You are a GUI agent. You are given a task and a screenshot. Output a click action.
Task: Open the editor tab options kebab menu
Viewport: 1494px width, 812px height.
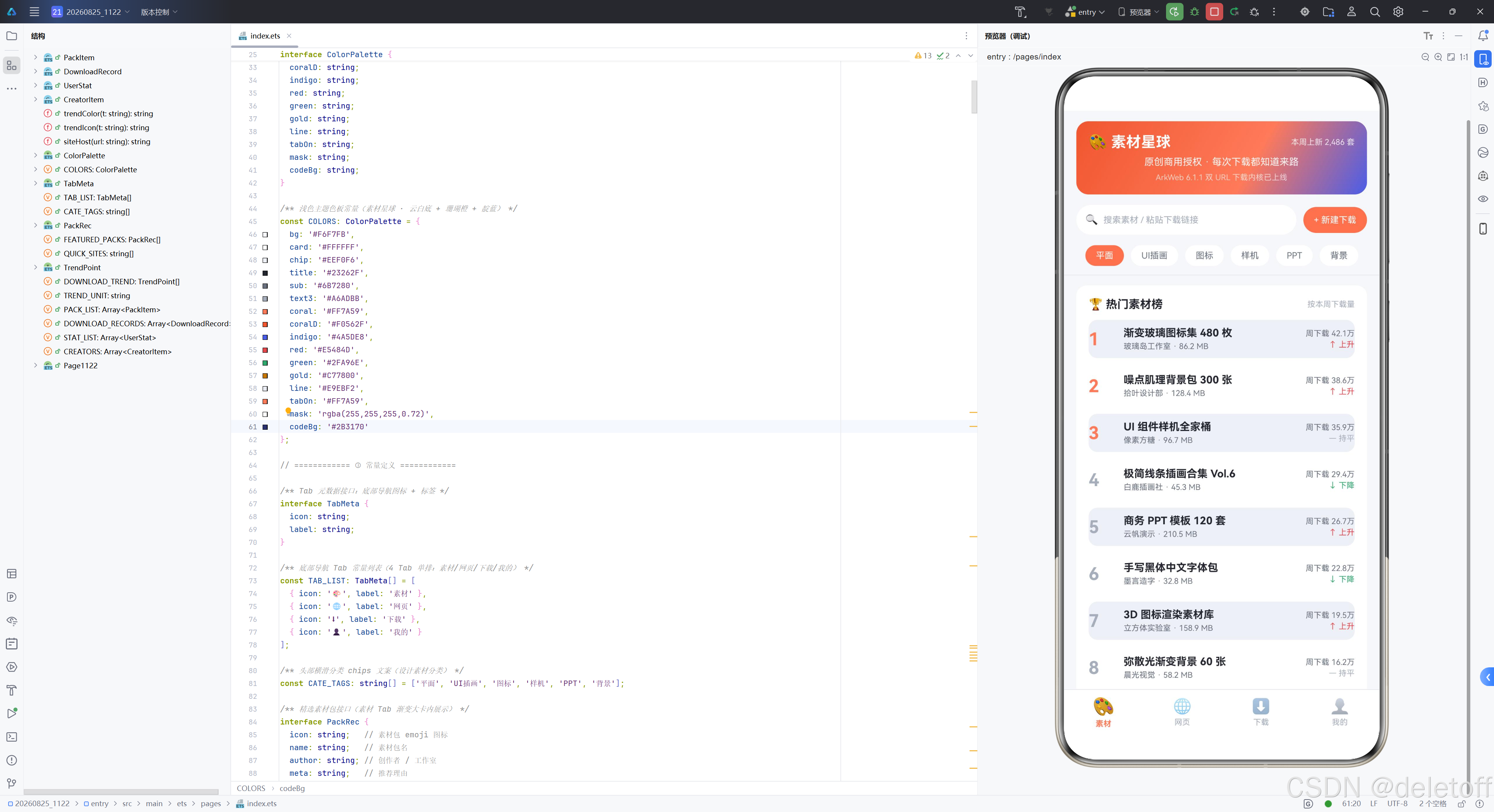[x=966, y=36]
